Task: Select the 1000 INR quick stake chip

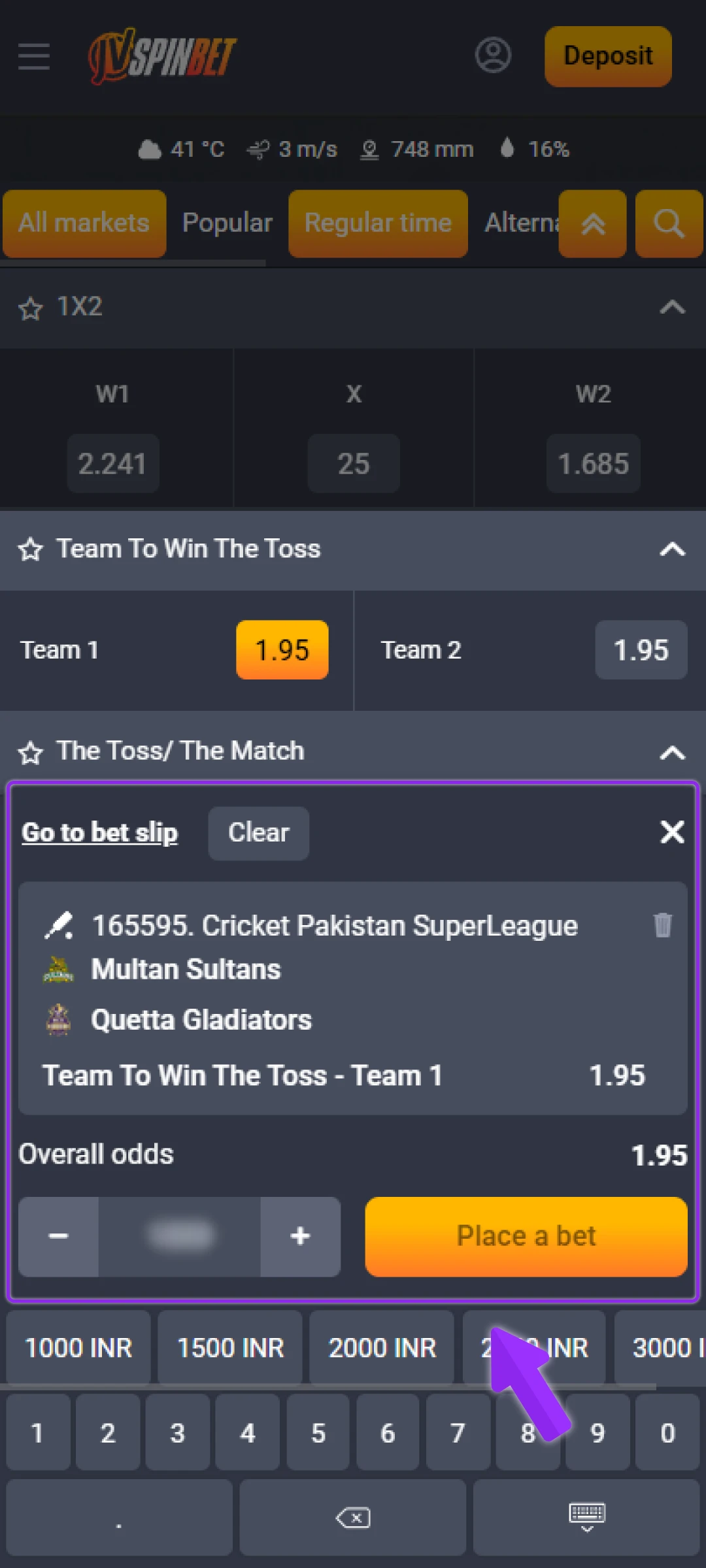Action: [78, 1347]
